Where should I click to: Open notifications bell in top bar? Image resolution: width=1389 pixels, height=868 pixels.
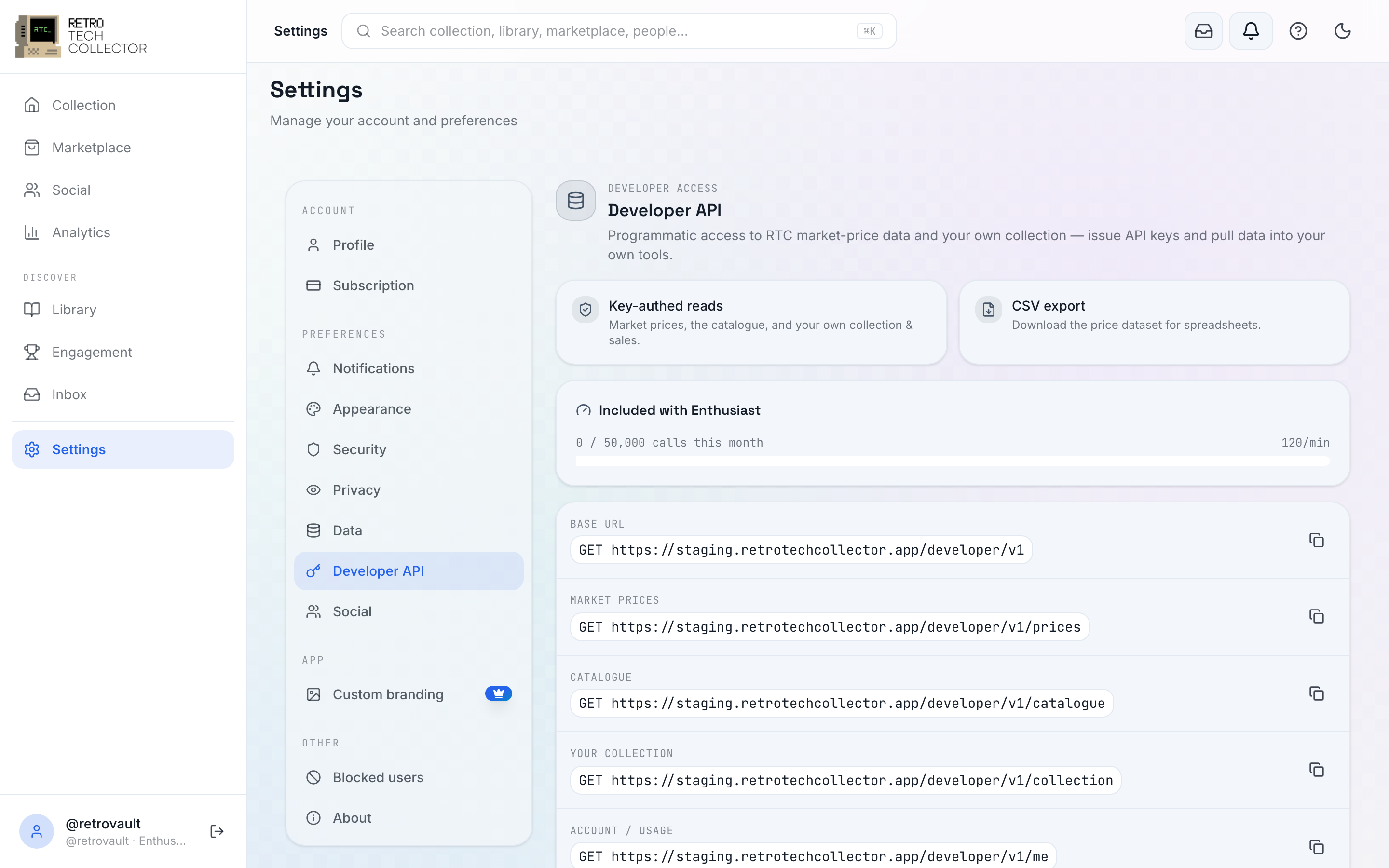pyautogui.click(x=1251, y=31)
